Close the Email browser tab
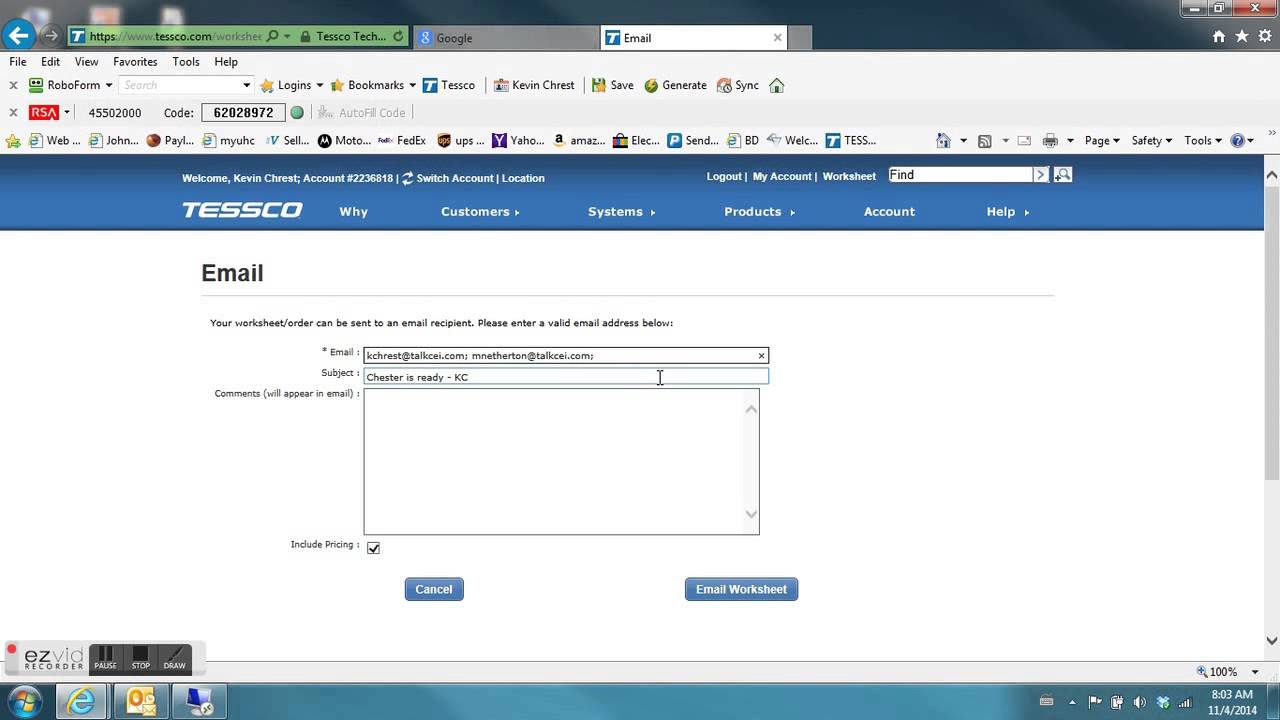Screen dimensions: 1280x720 [777, 38]
